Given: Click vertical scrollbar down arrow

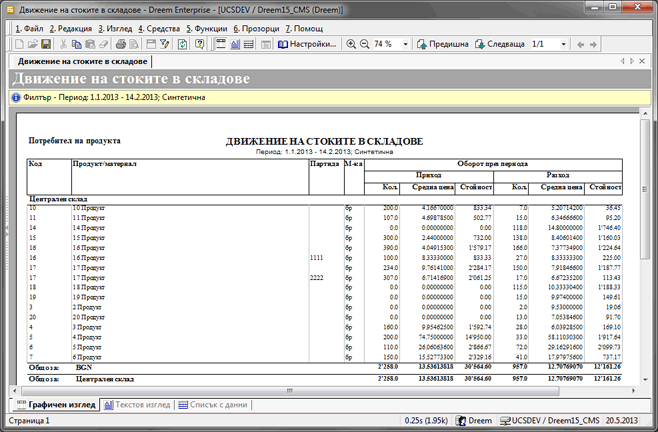Looking at the screenshot, I should [645, 380].
